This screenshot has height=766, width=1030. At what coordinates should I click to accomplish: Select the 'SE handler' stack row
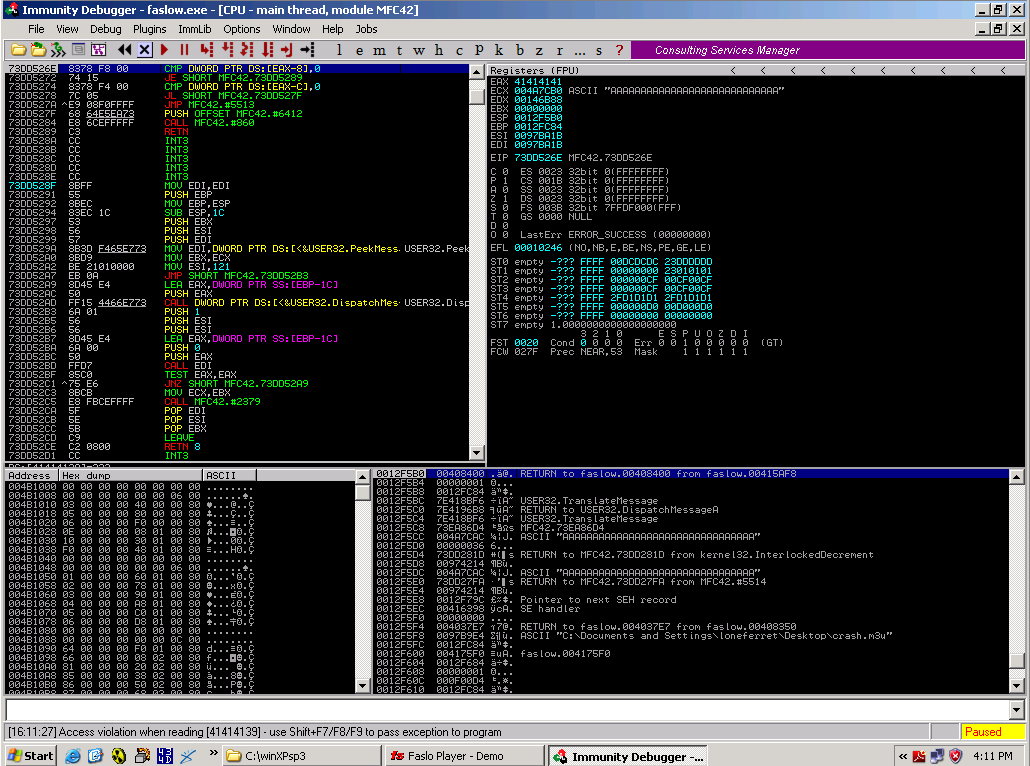pyautogui.click(x=692, y=609)
